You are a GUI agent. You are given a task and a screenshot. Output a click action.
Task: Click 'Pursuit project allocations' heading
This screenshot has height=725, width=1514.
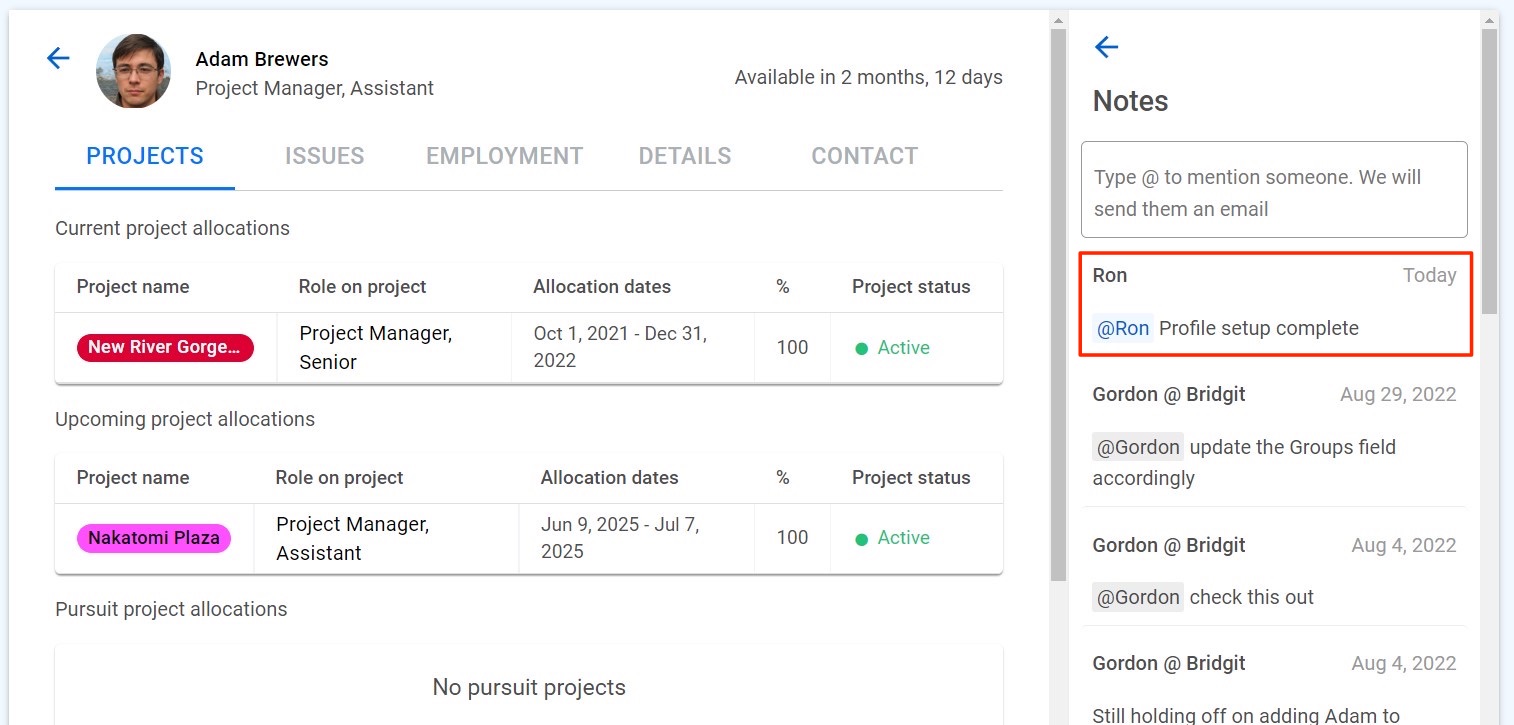[x=171, y=609]
